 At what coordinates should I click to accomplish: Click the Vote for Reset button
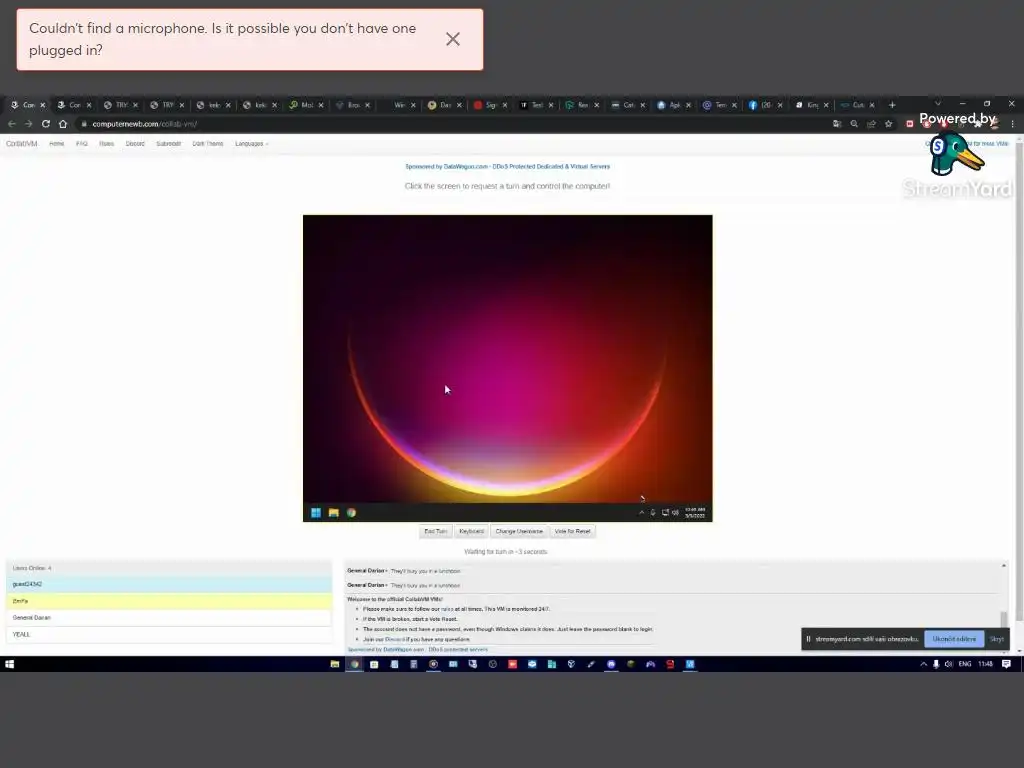coord(573,532)
